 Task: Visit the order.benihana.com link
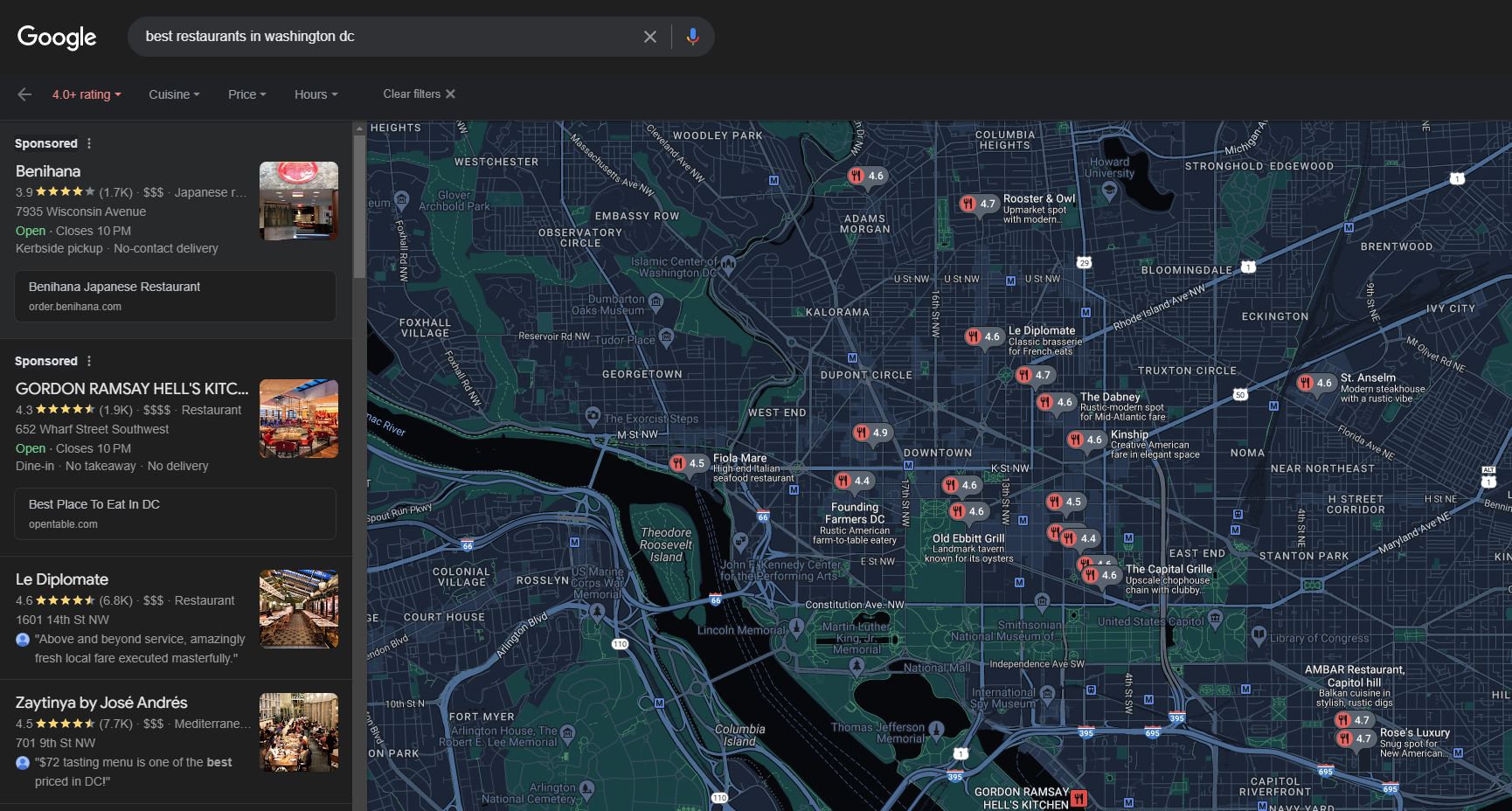(x=175, y=296)
